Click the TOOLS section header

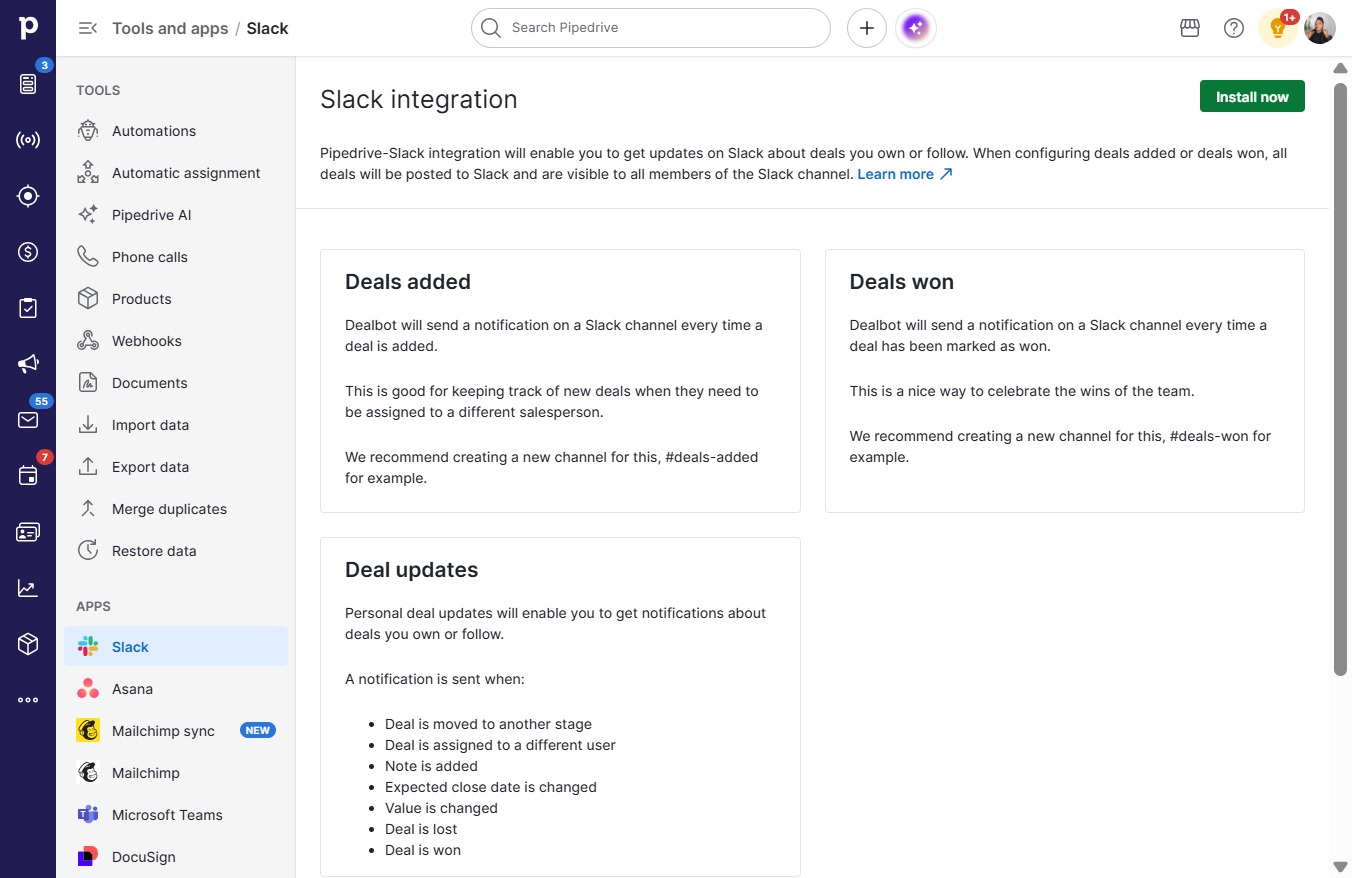[98, 90]
